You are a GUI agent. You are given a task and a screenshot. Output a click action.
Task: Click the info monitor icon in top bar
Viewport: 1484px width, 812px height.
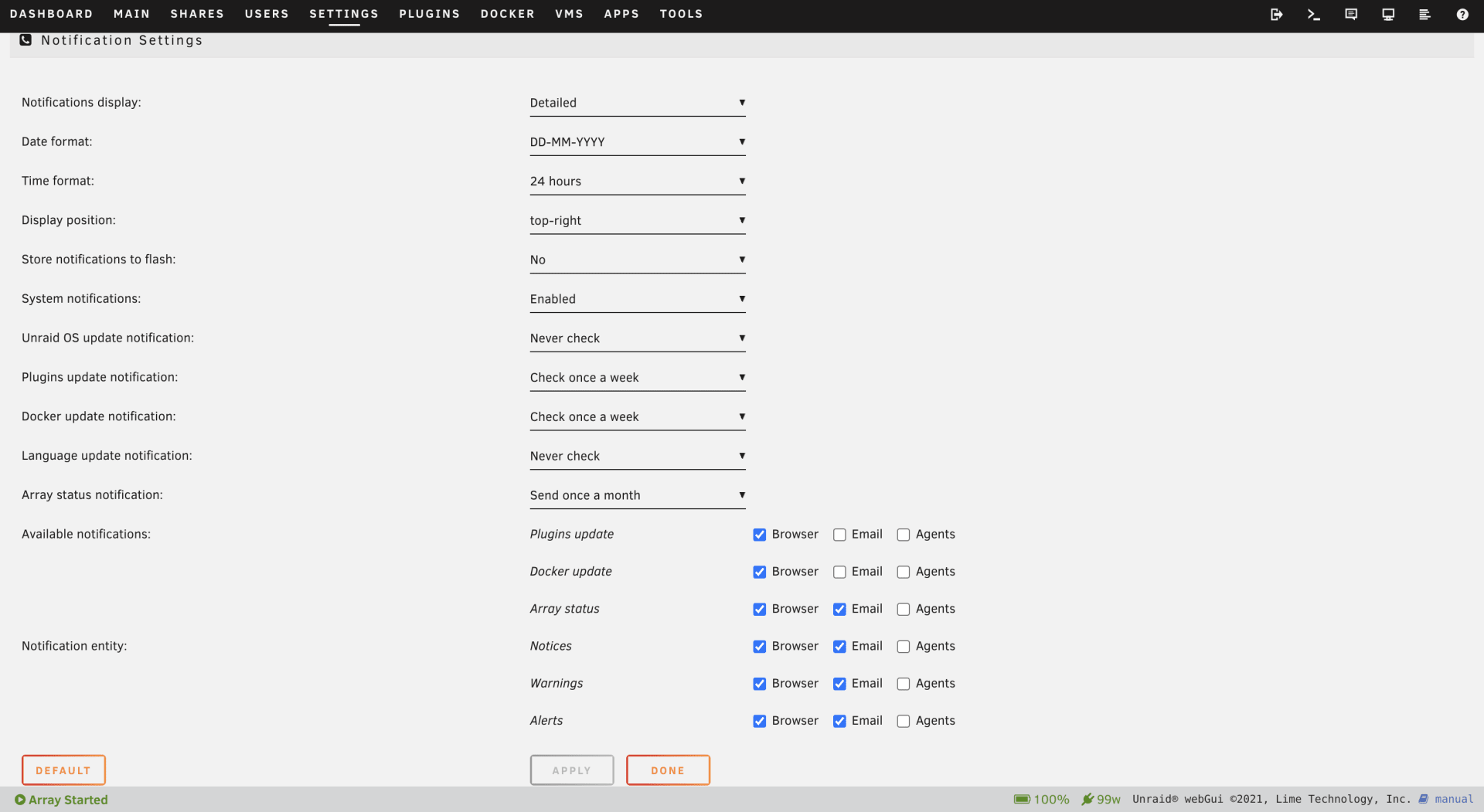1388,14
